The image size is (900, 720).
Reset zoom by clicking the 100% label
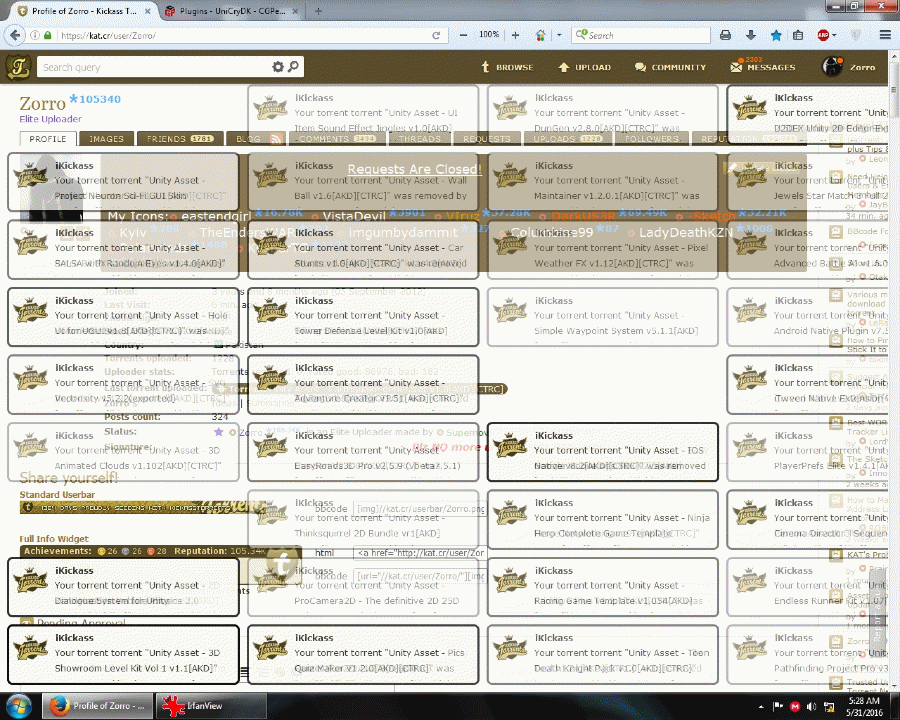tap(489, 34)
